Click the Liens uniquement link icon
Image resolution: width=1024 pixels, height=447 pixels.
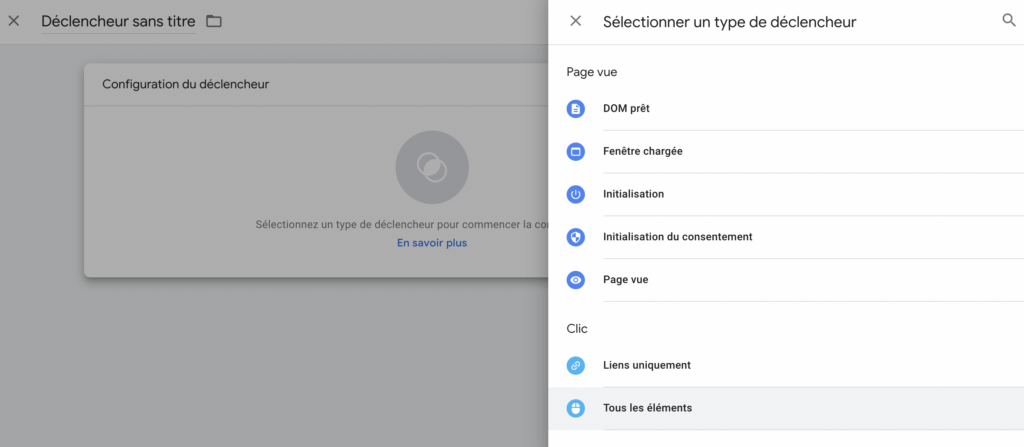coord(575,366)
